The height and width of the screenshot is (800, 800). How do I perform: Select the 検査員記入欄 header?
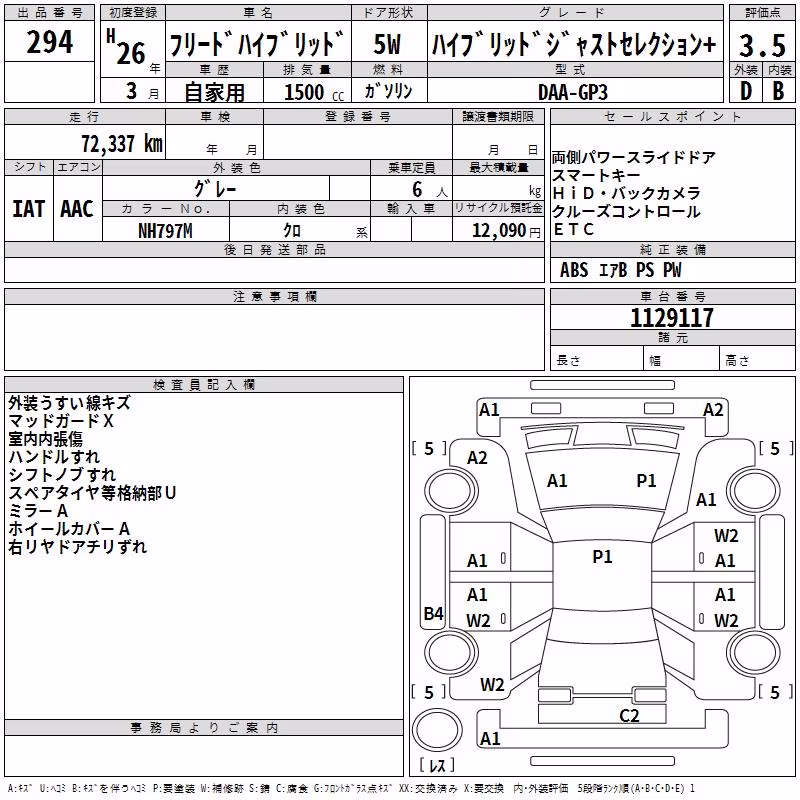point(204,385)
